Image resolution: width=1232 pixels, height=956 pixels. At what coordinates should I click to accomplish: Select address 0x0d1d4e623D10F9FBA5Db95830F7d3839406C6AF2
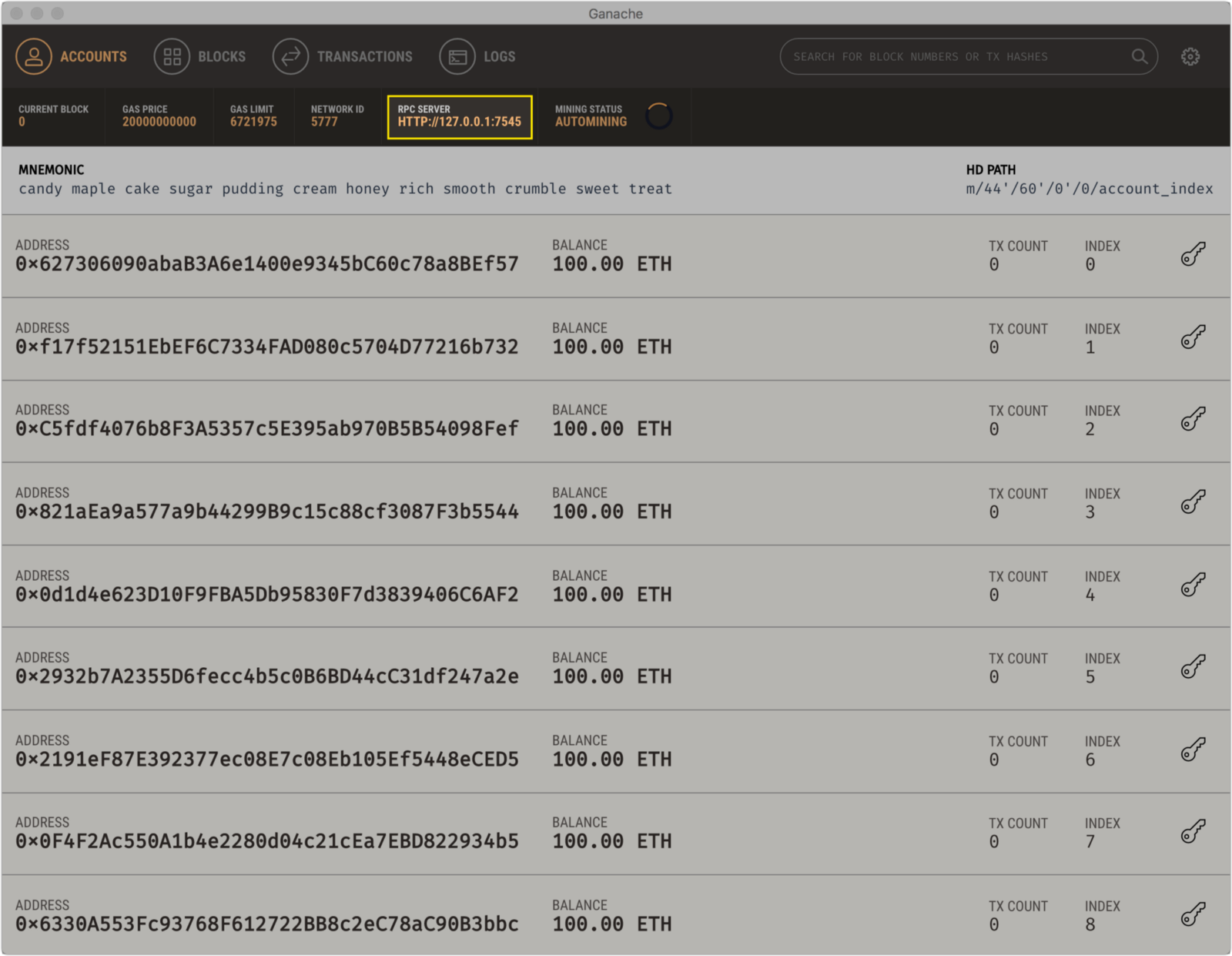point(267,595)
